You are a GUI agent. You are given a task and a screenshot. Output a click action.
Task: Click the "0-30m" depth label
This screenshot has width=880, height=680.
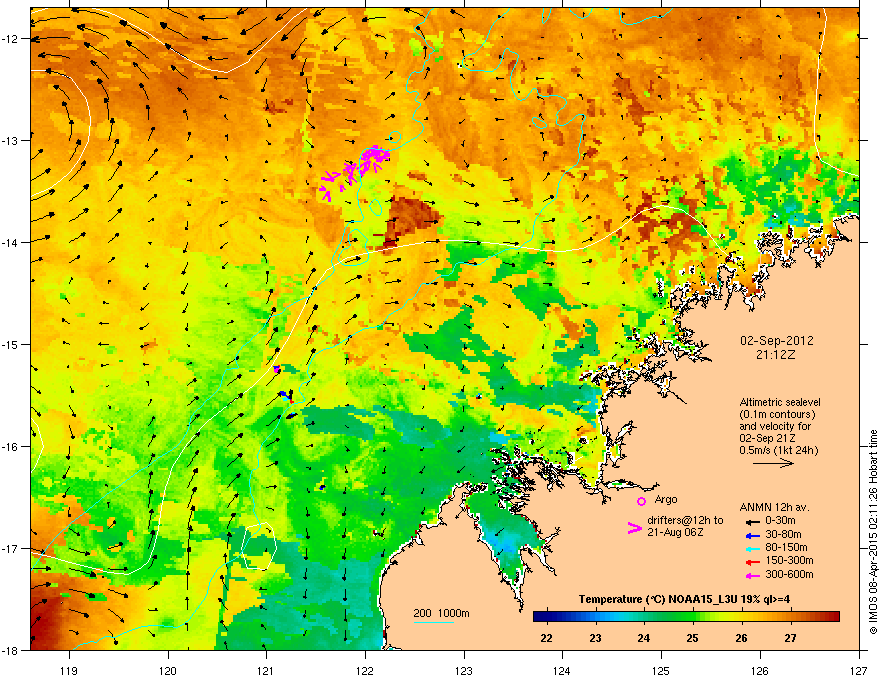(780, 521)
